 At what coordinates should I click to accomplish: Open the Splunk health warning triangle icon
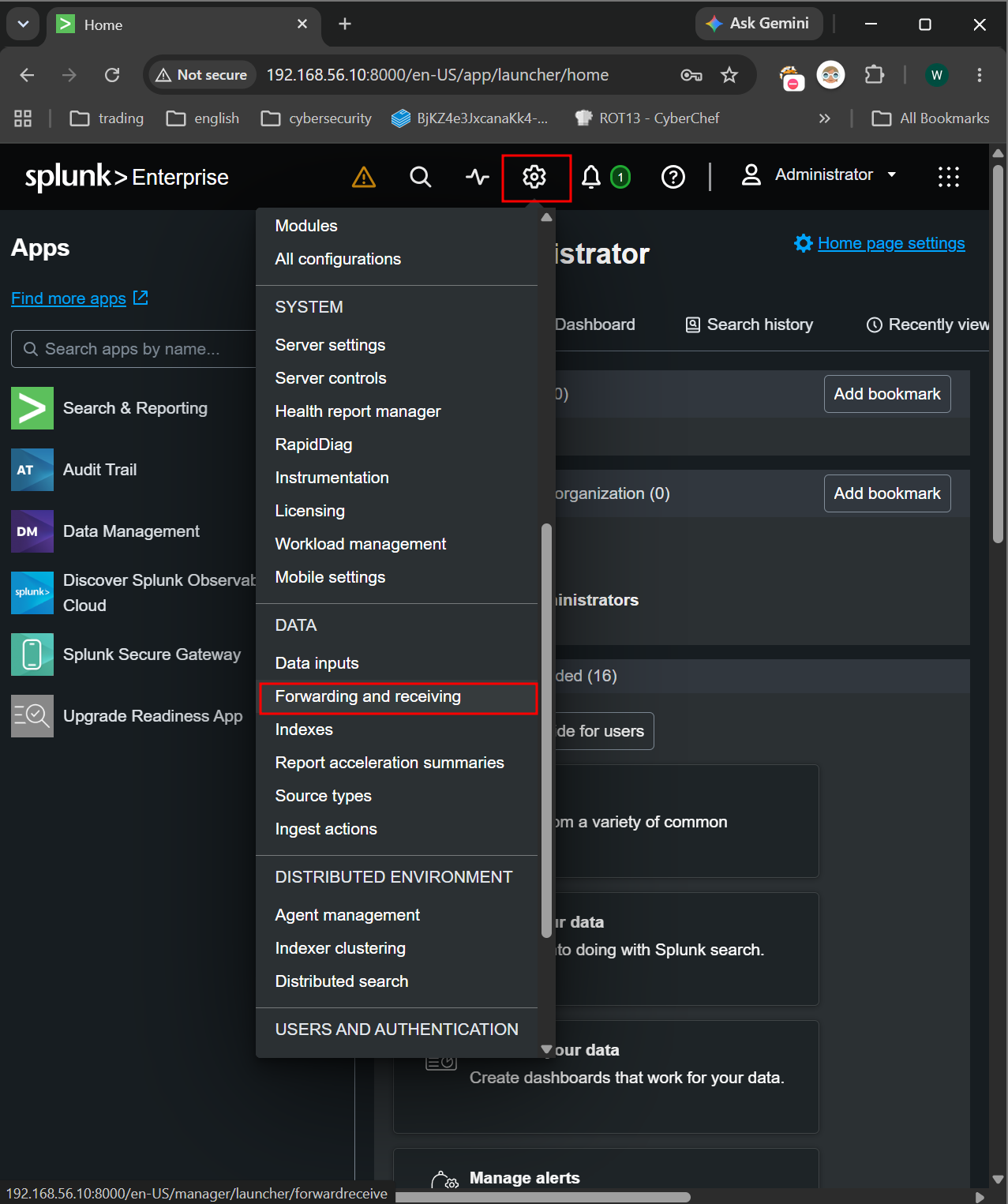tap(364, 177)
